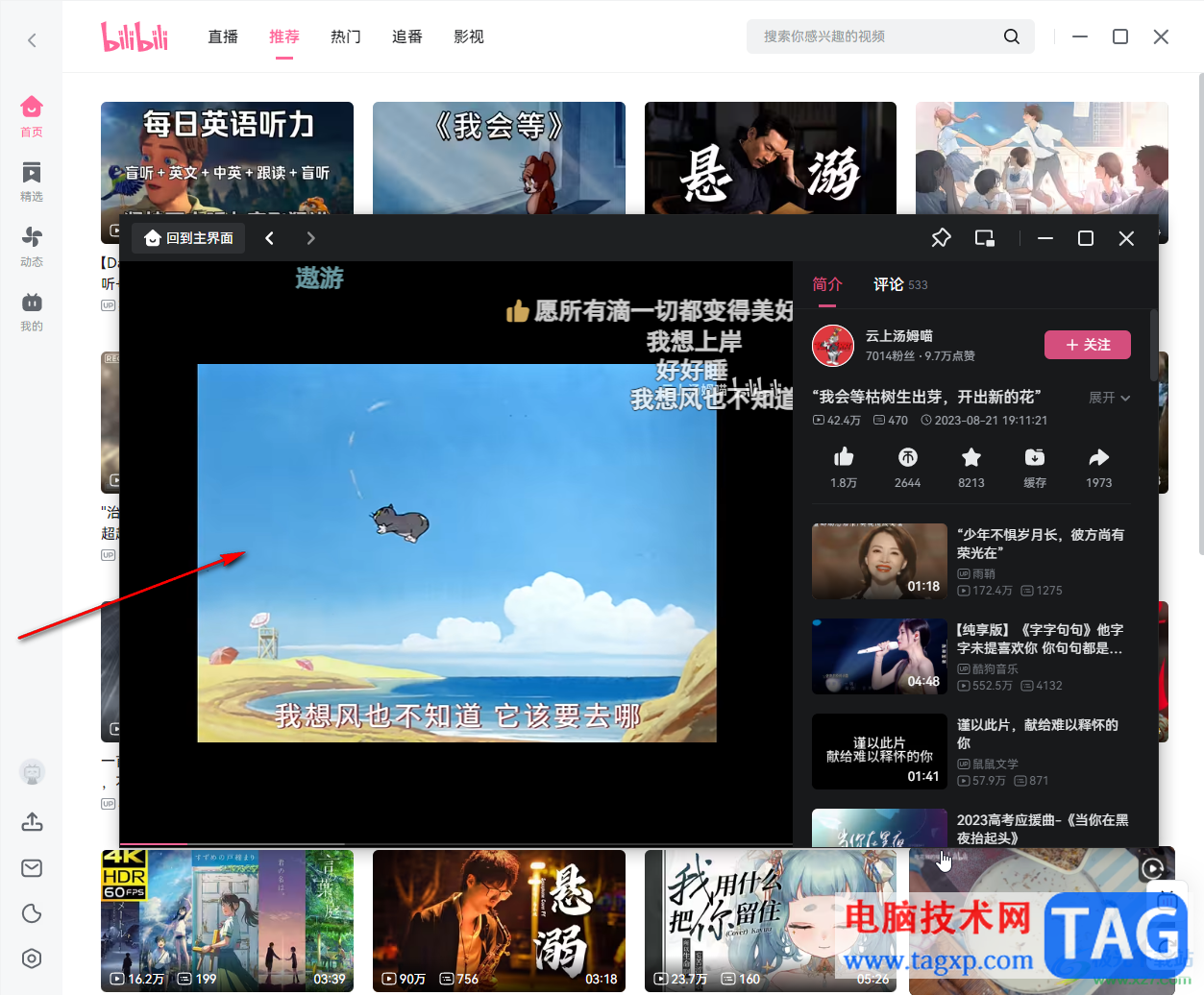1204x995 pixels.
Task: Open the 01:41 related video thumbnail
Action: (879, 751)
